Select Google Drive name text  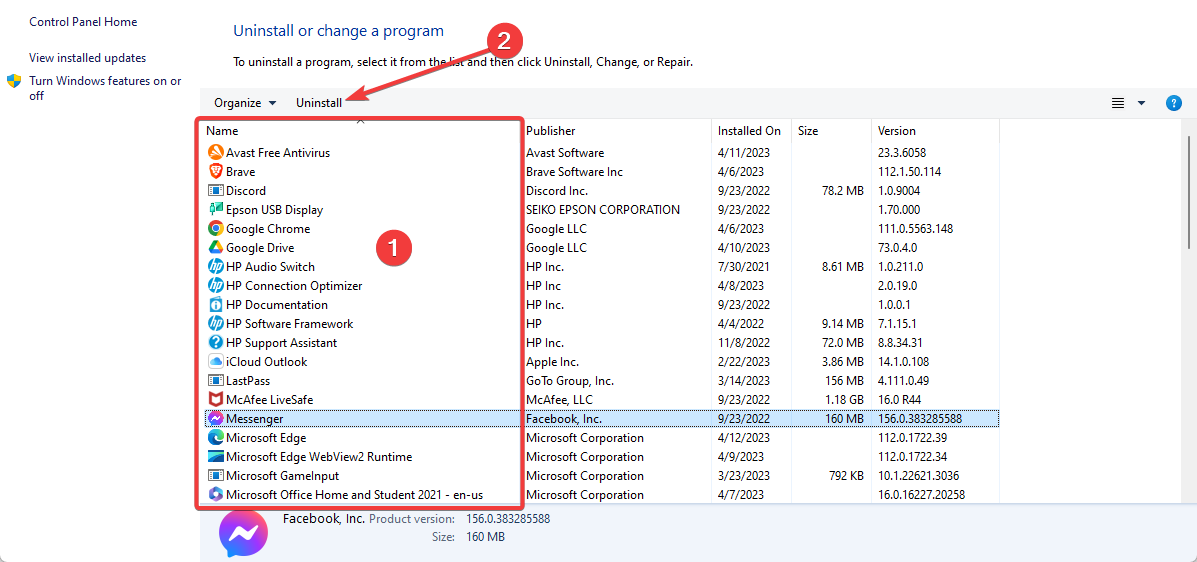260,247
